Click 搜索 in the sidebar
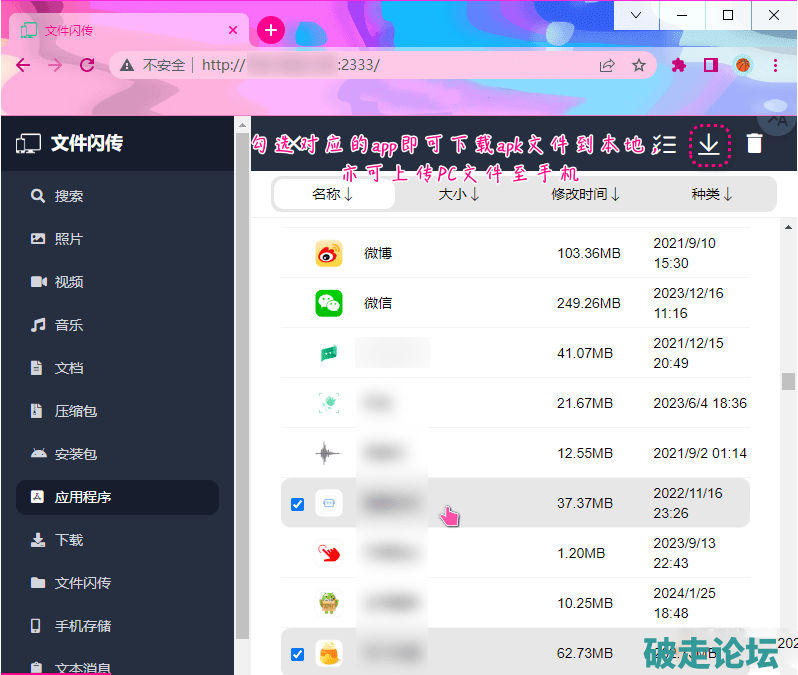This screenshot has width=798, height=675. click(69, 196)
